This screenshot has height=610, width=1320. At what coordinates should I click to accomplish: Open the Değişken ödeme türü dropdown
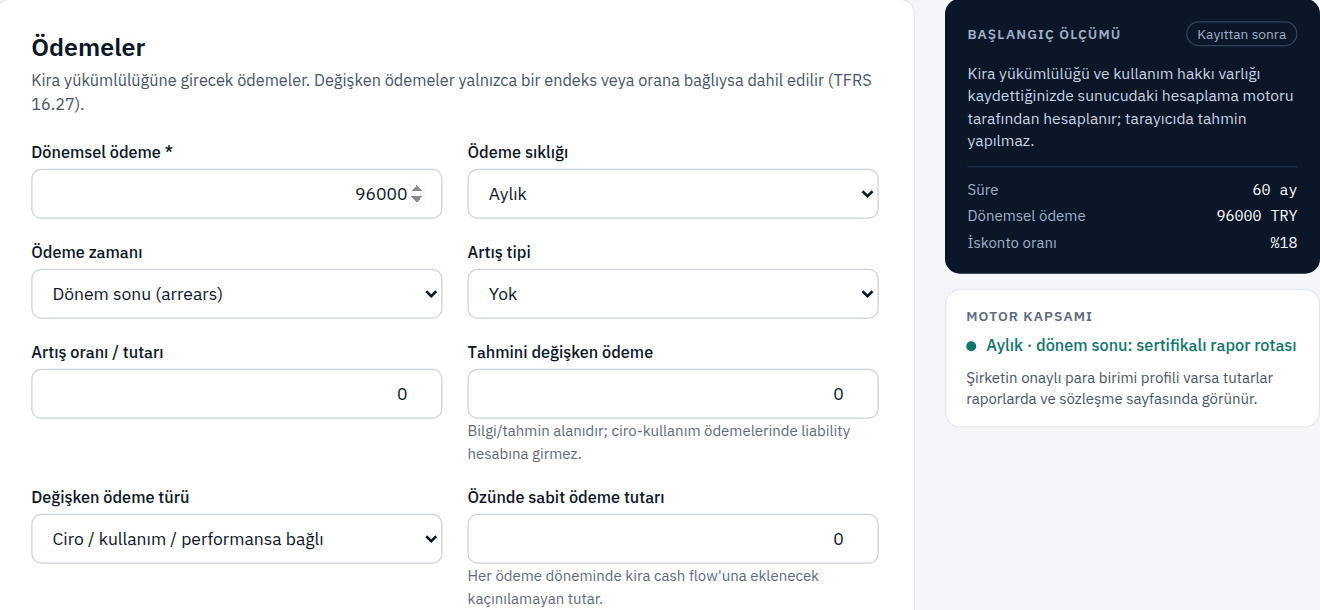click(x=236, y=539)
